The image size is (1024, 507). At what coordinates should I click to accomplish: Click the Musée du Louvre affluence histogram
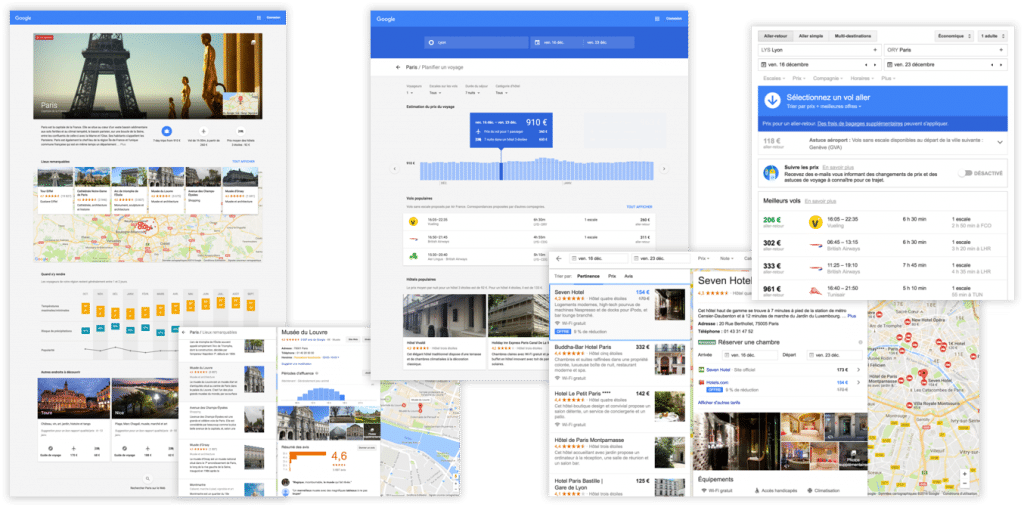click(321, 395)
